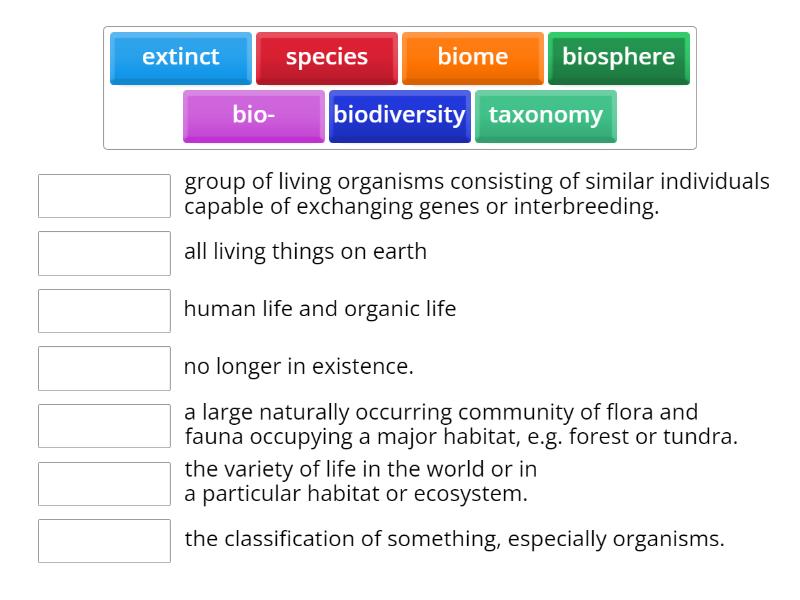Click the box next to the classification definition

click(x=104, y=540)
